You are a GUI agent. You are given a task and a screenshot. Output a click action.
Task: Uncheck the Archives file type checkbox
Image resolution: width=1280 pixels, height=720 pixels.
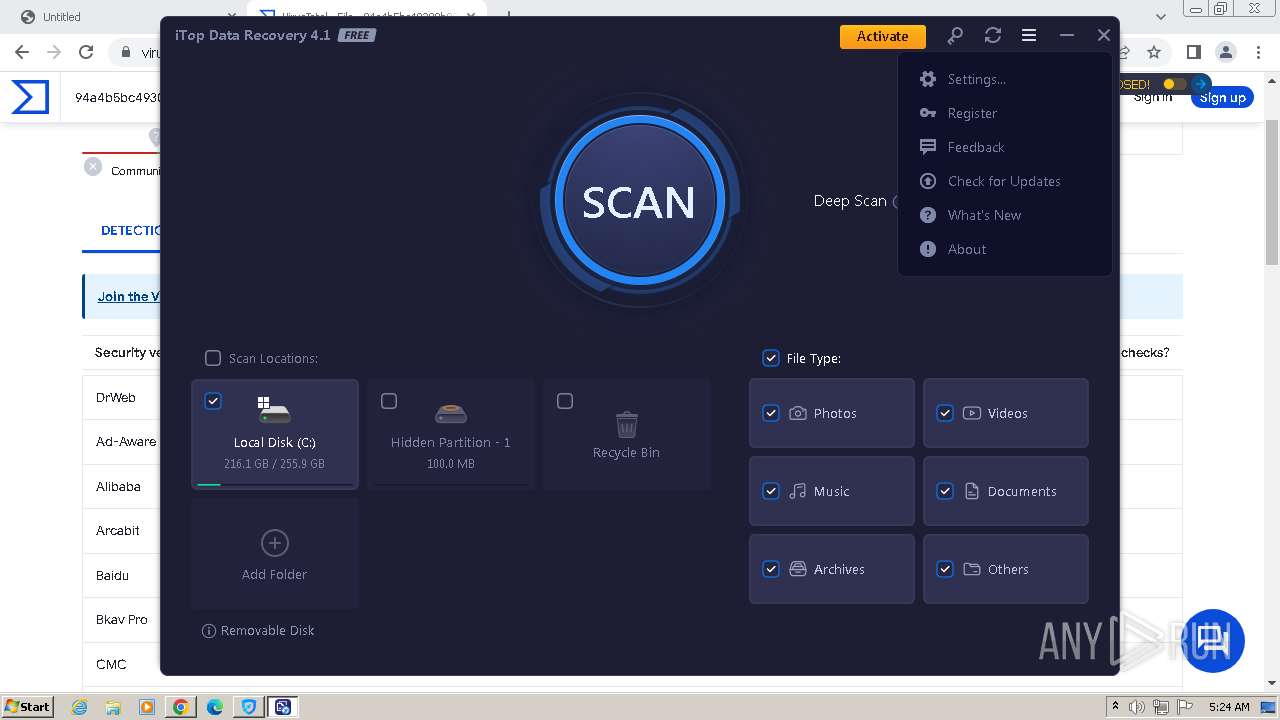pos(771,569)
